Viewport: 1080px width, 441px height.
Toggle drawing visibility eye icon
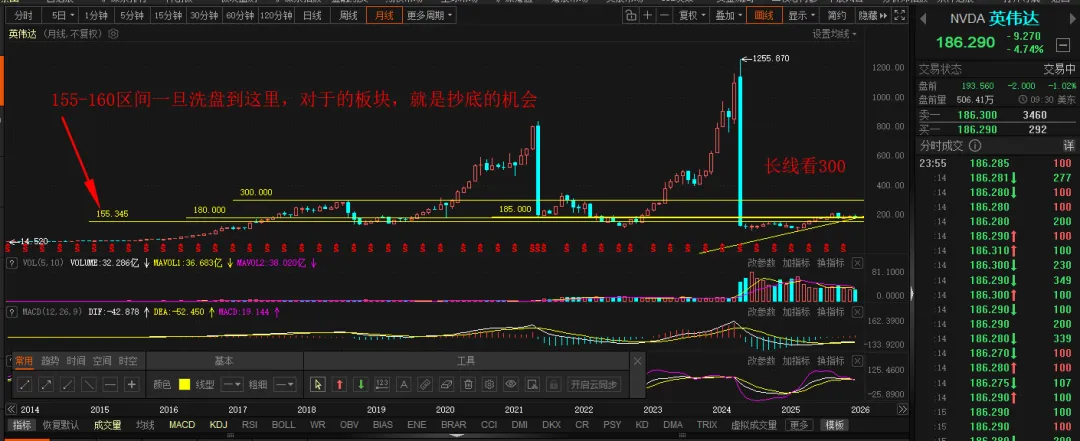[x=510, y=384]
